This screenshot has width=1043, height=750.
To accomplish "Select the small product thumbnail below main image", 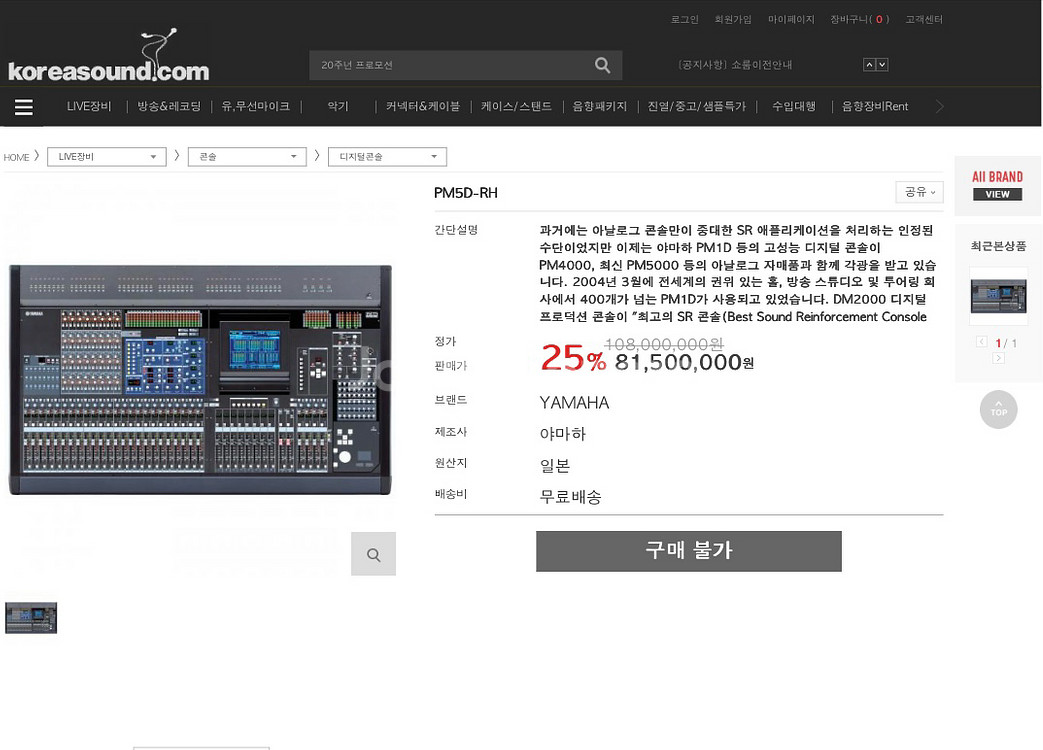I will click(31, 618).
